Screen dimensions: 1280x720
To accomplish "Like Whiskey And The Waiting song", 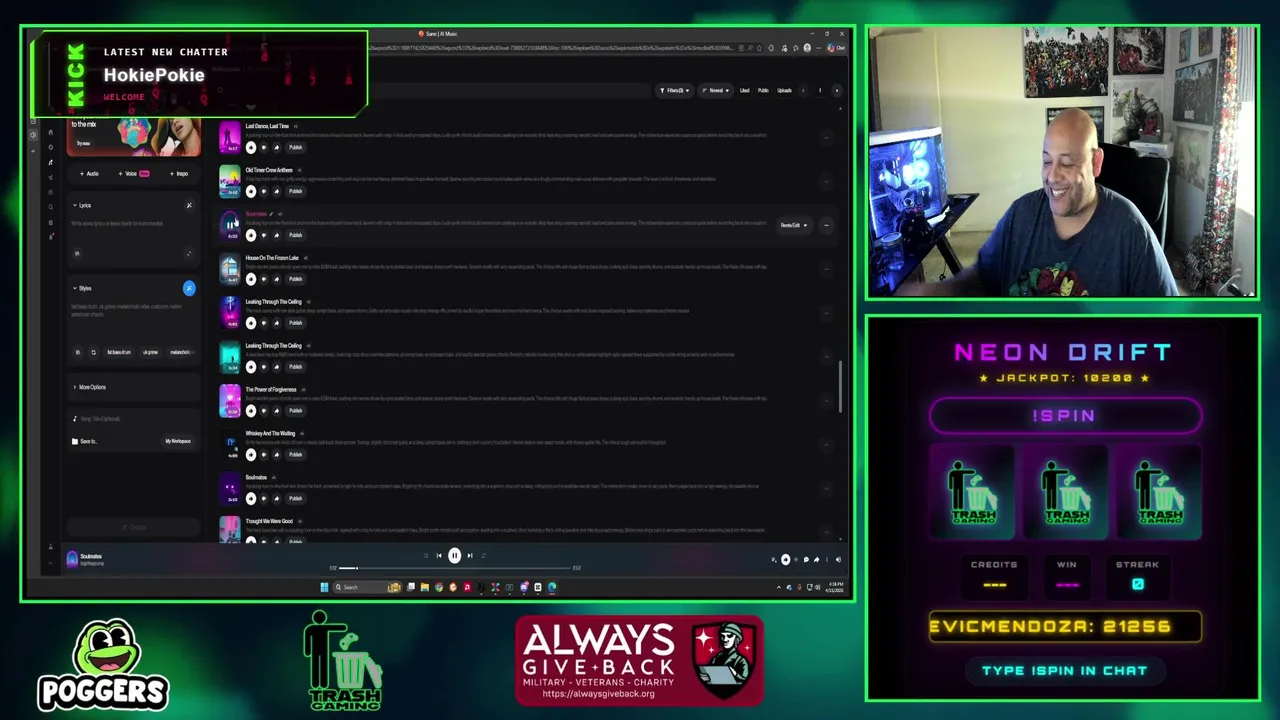I will coord(251,454).
